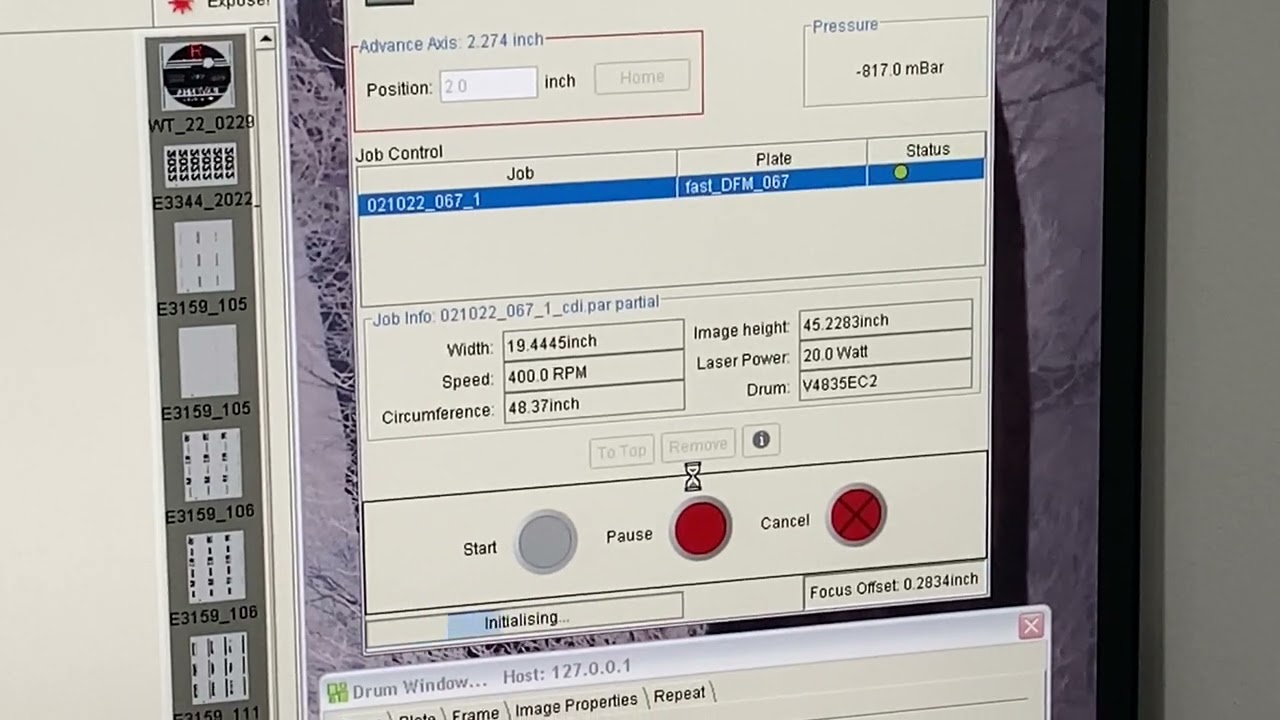Click the gray Start circle button

pos(546,541)
